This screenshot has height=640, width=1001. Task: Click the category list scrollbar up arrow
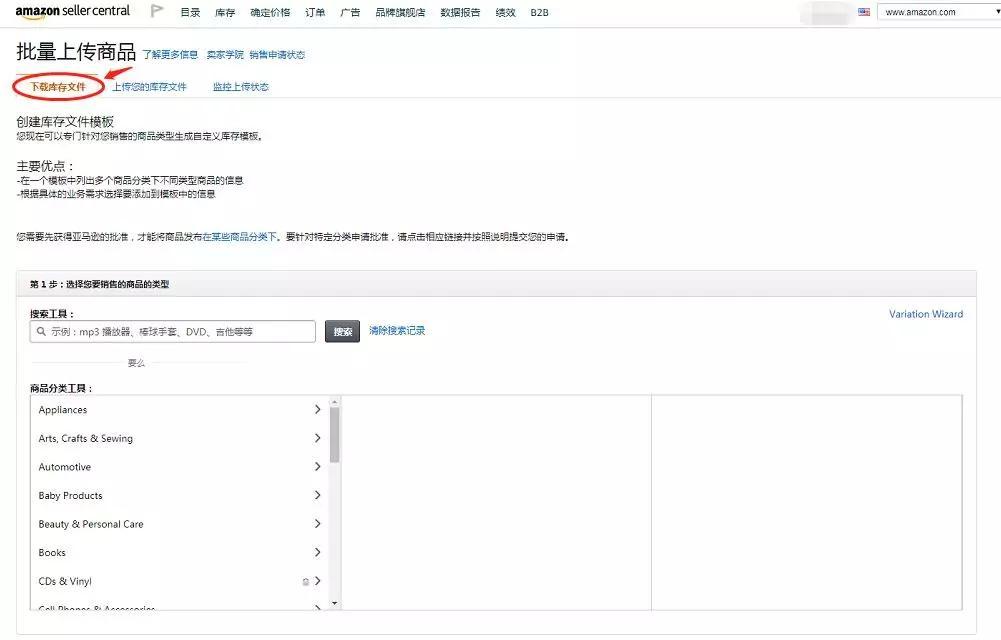click(x=335, y=401)
